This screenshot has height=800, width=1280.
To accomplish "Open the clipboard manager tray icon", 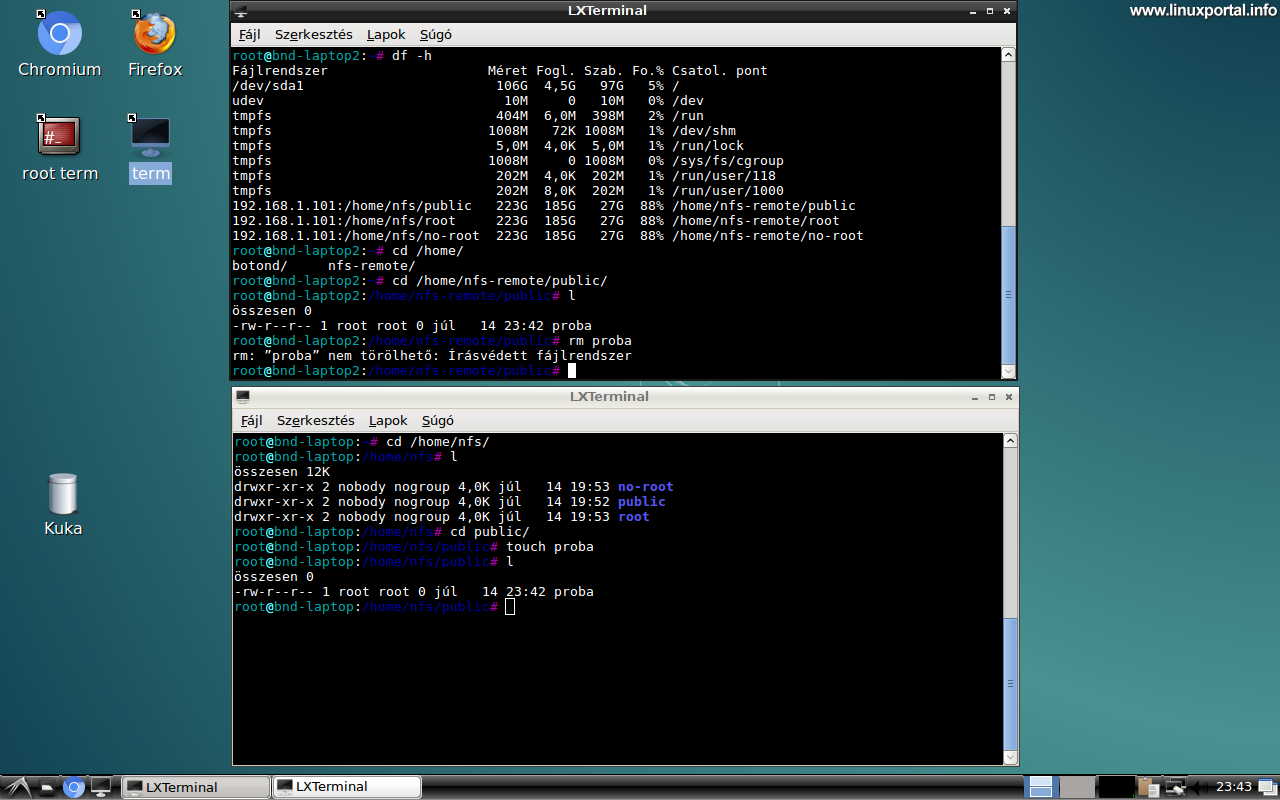I will [1148, 787].
